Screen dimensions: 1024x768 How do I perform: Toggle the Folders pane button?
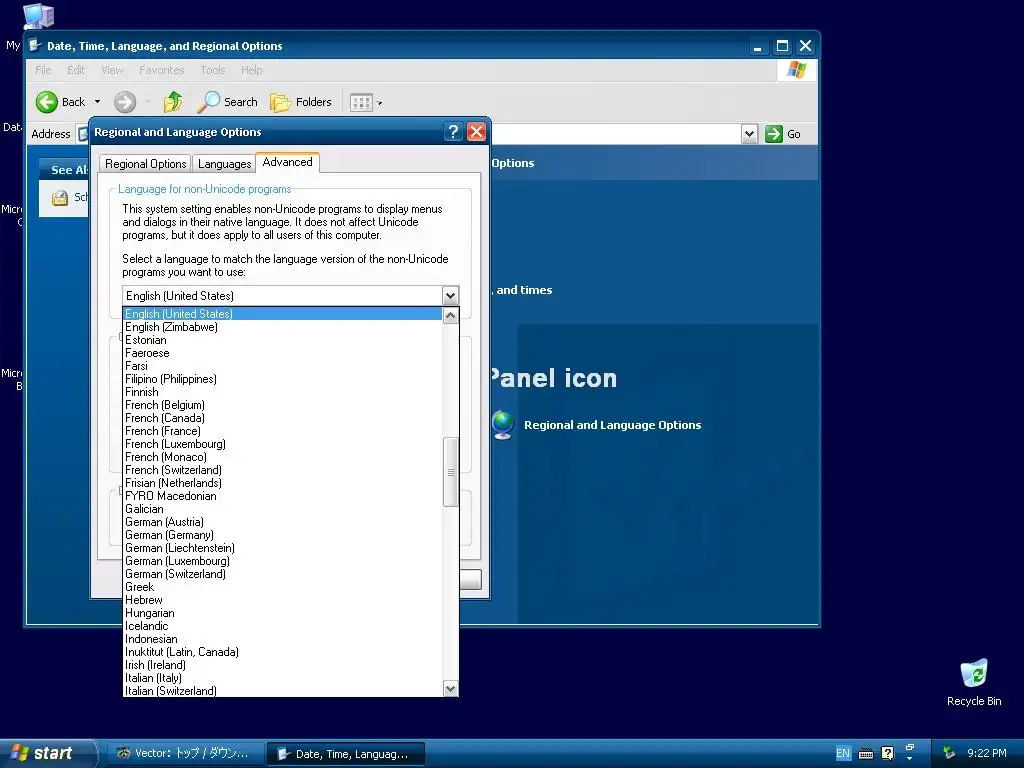point(300,102)
